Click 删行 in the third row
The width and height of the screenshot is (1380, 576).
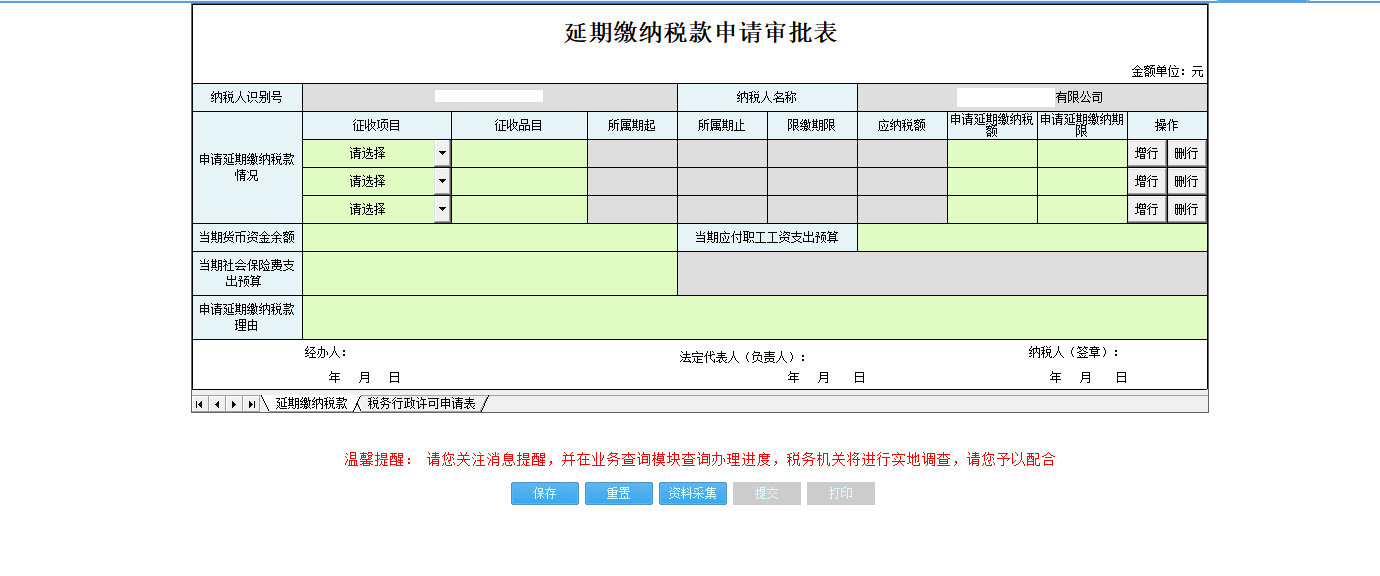[x=1186, y=210]
